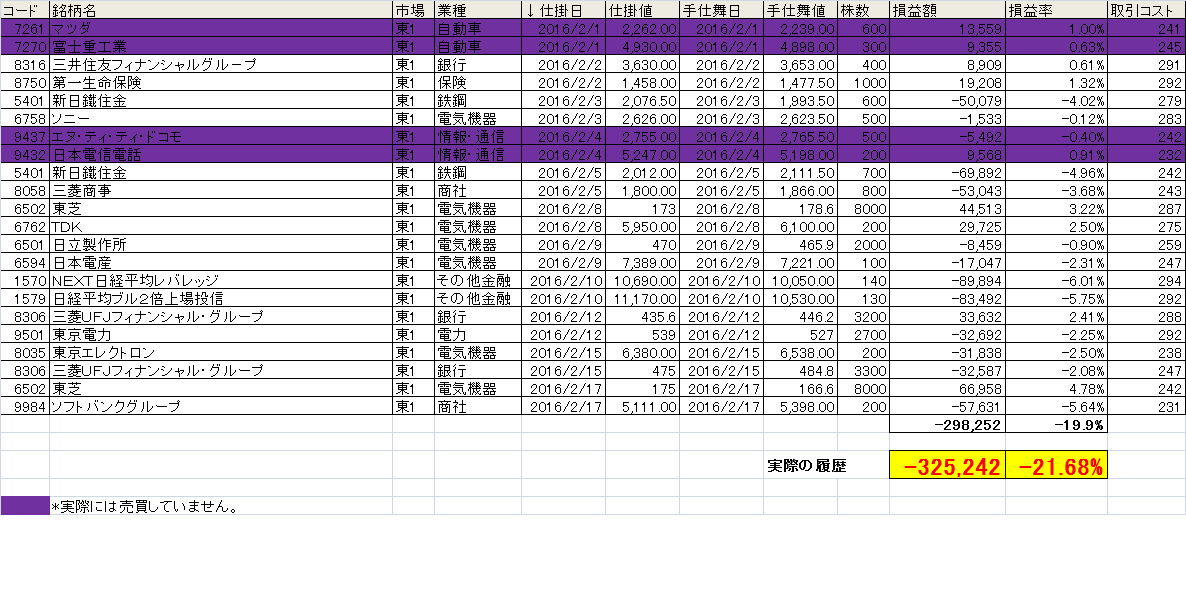
Task: Click profit amount 13,559 cell
Action: point(947,28)
